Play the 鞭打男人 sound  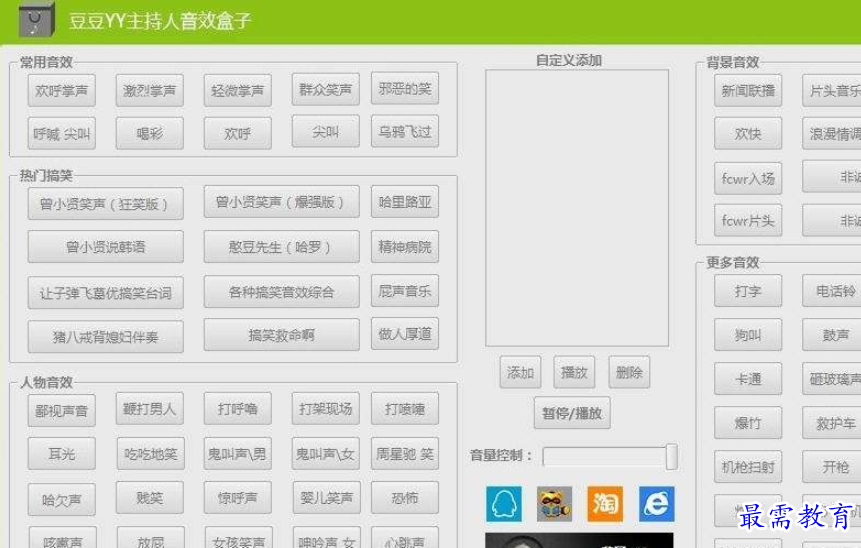[x=149, y=409]
